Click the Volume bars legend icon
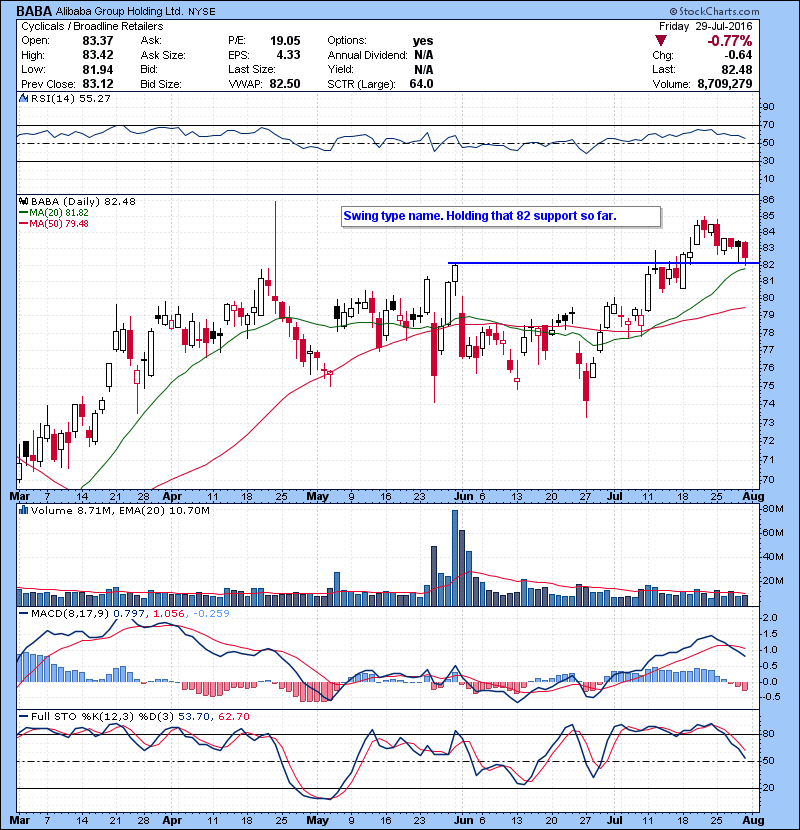This screenshot has height=830, width=800. (x=23, y=510)
